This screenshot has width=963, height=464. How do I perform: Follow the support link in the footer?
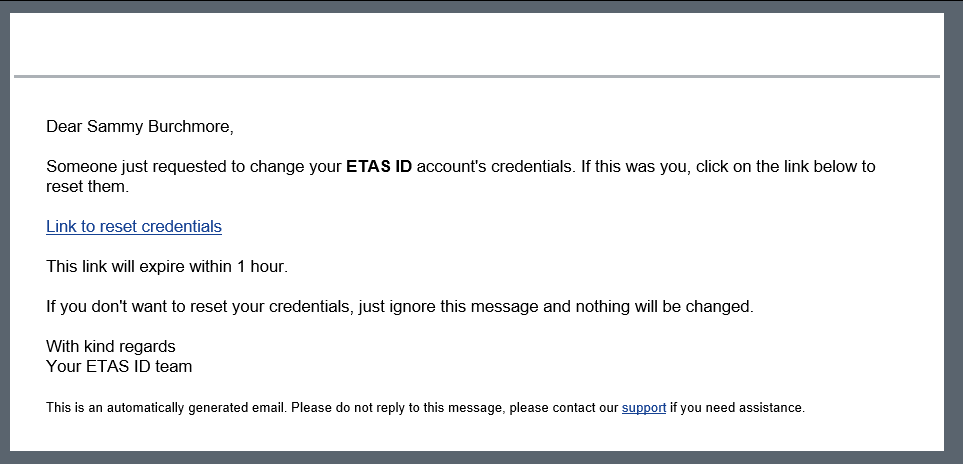(644, 408)
